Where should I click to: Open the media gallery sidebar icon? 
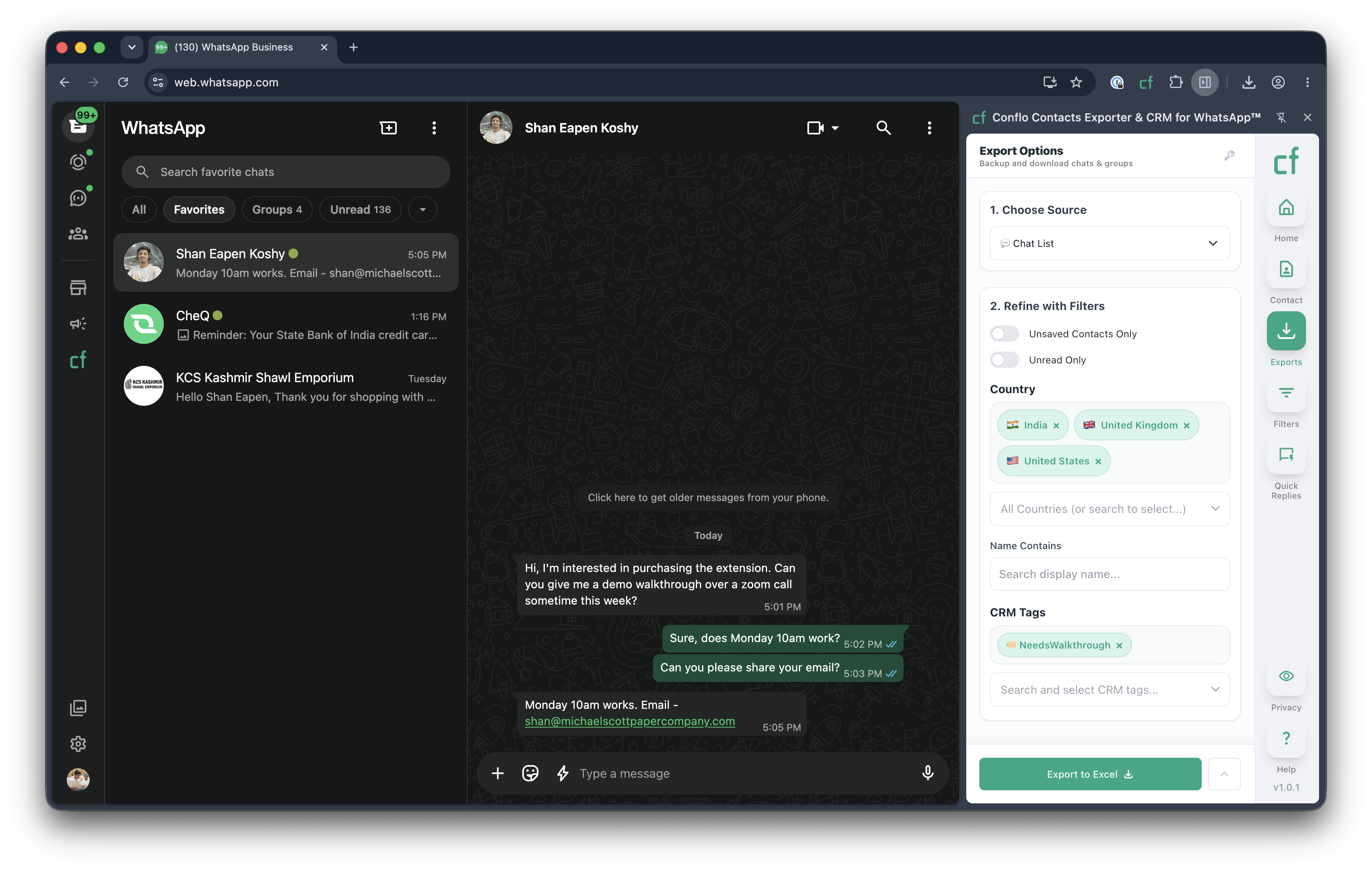78,708
